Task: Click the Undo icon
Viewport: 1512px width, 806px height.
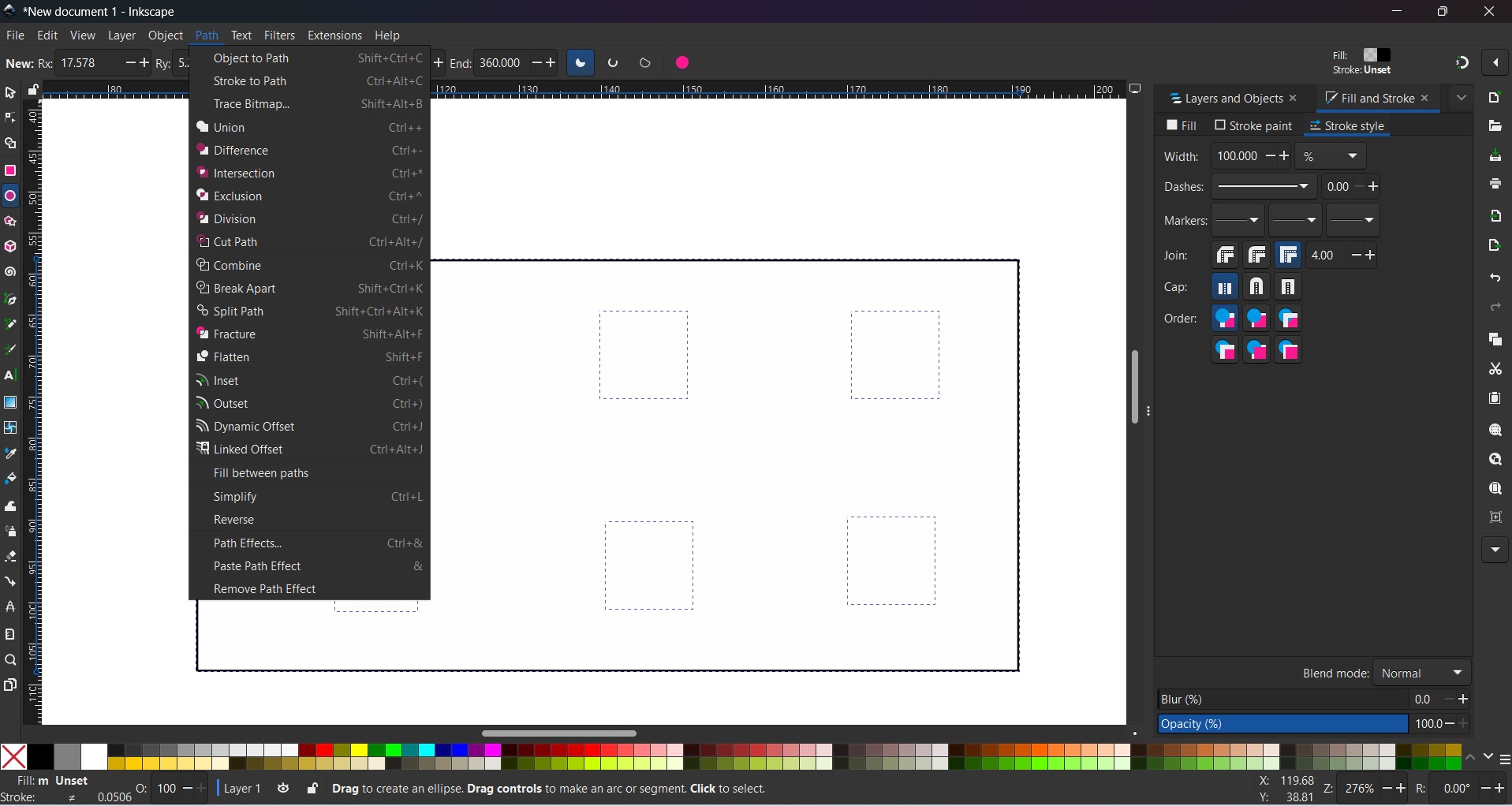Action: point(1495,278)
